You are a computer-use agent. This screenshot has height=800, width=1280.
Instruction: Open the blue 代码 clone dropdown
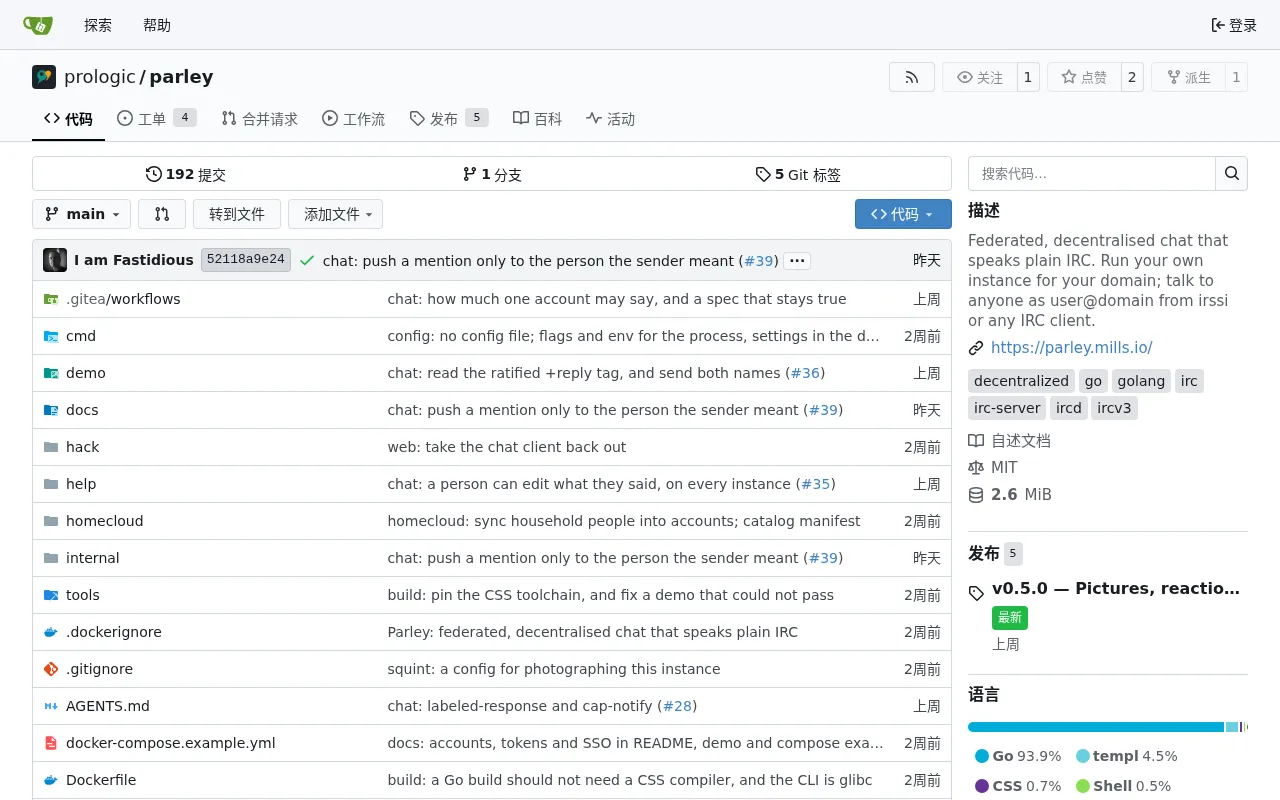pyautogui.click(x=903, y=214)
